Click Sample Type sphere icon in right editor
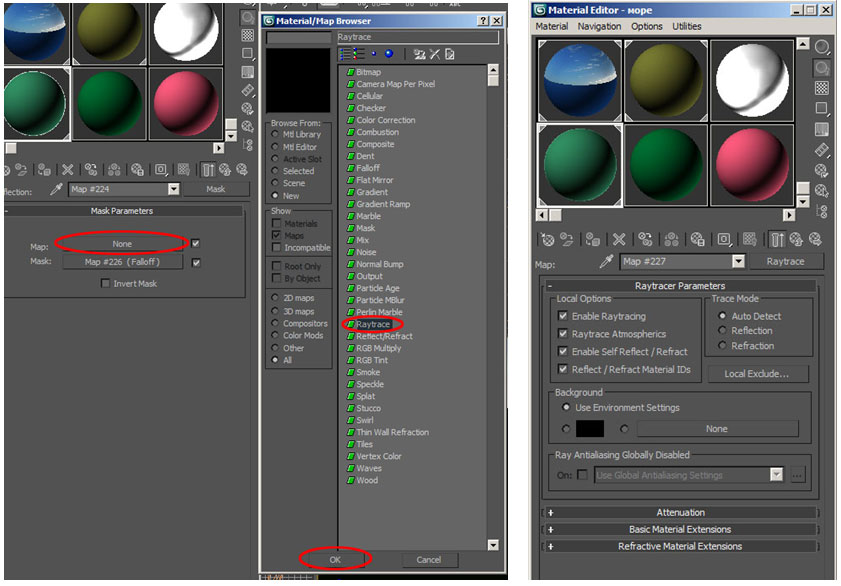The image size is (841, 586). point(822,47)
